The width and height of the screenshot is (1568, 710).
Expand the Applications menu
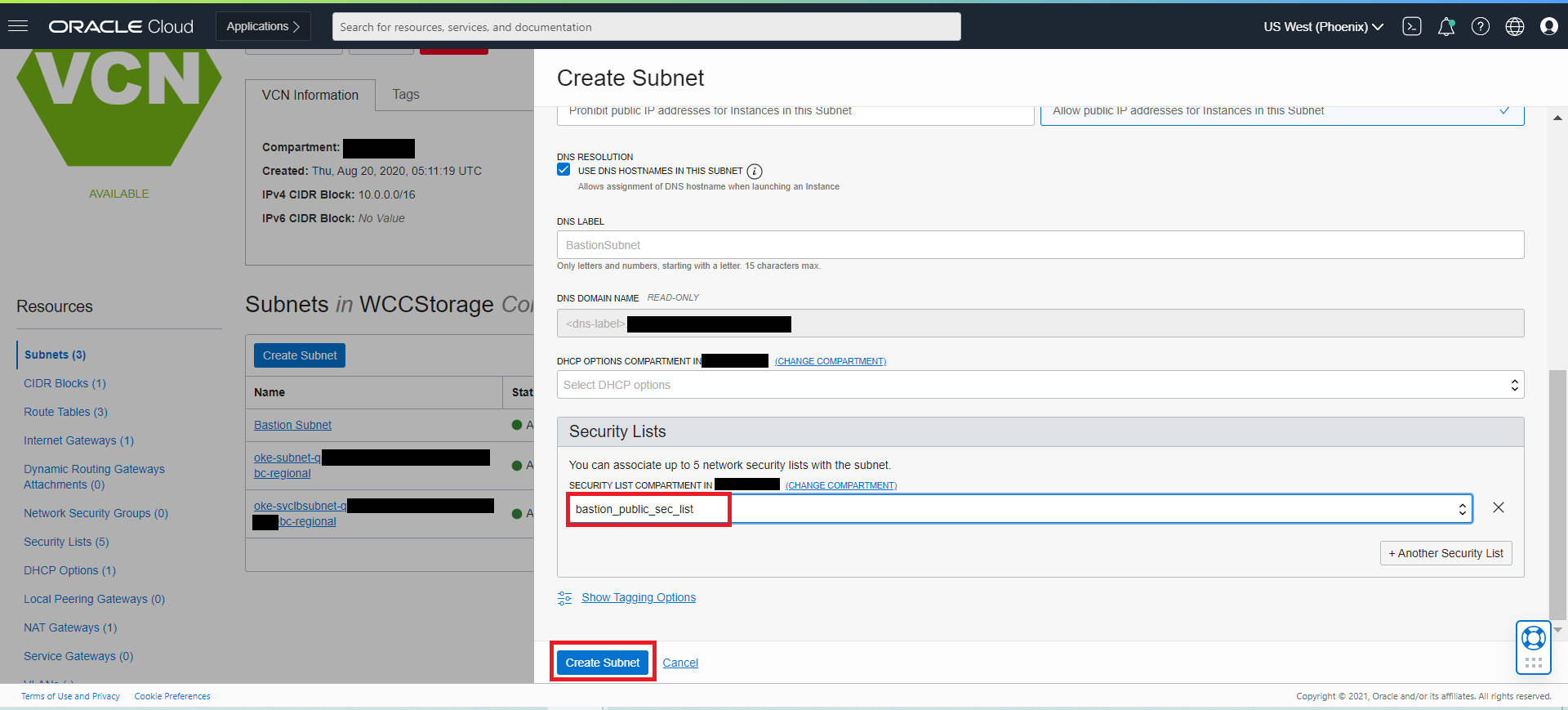[263, 26]
